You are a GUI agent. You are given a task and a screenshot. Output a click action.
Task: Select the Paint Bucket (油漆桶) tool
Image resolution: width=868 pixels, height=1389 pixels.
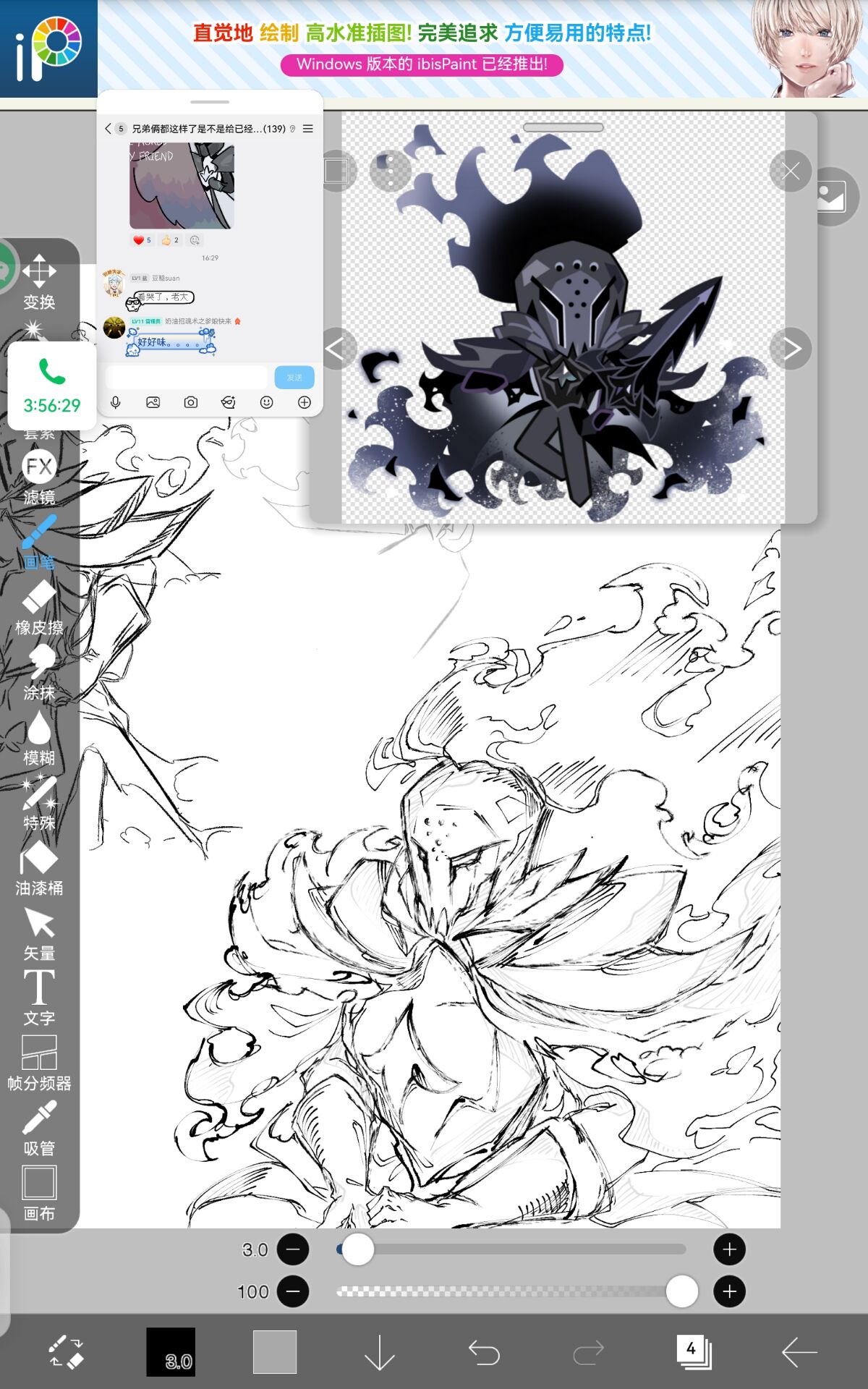coord(39,868)
